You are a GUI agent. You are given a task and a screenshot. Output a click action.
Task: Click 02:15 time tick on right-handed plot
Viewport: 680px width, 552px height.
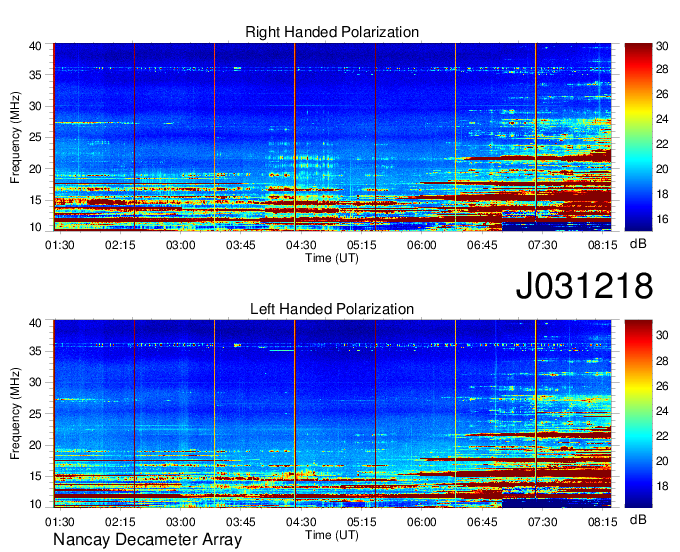pos(120,245)
